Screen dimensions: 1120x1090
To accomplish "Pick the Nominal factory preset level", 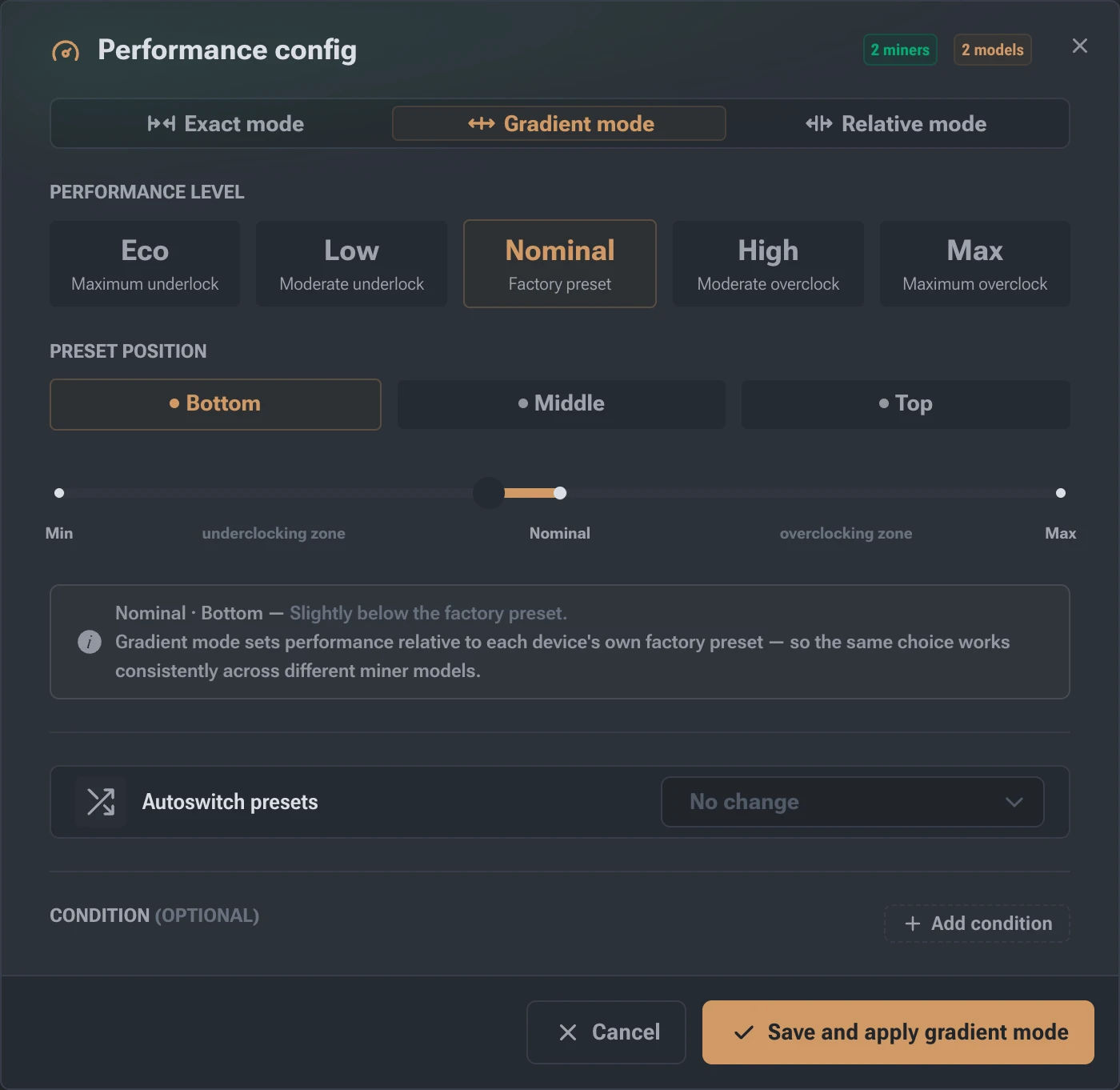I will point(560,264).
